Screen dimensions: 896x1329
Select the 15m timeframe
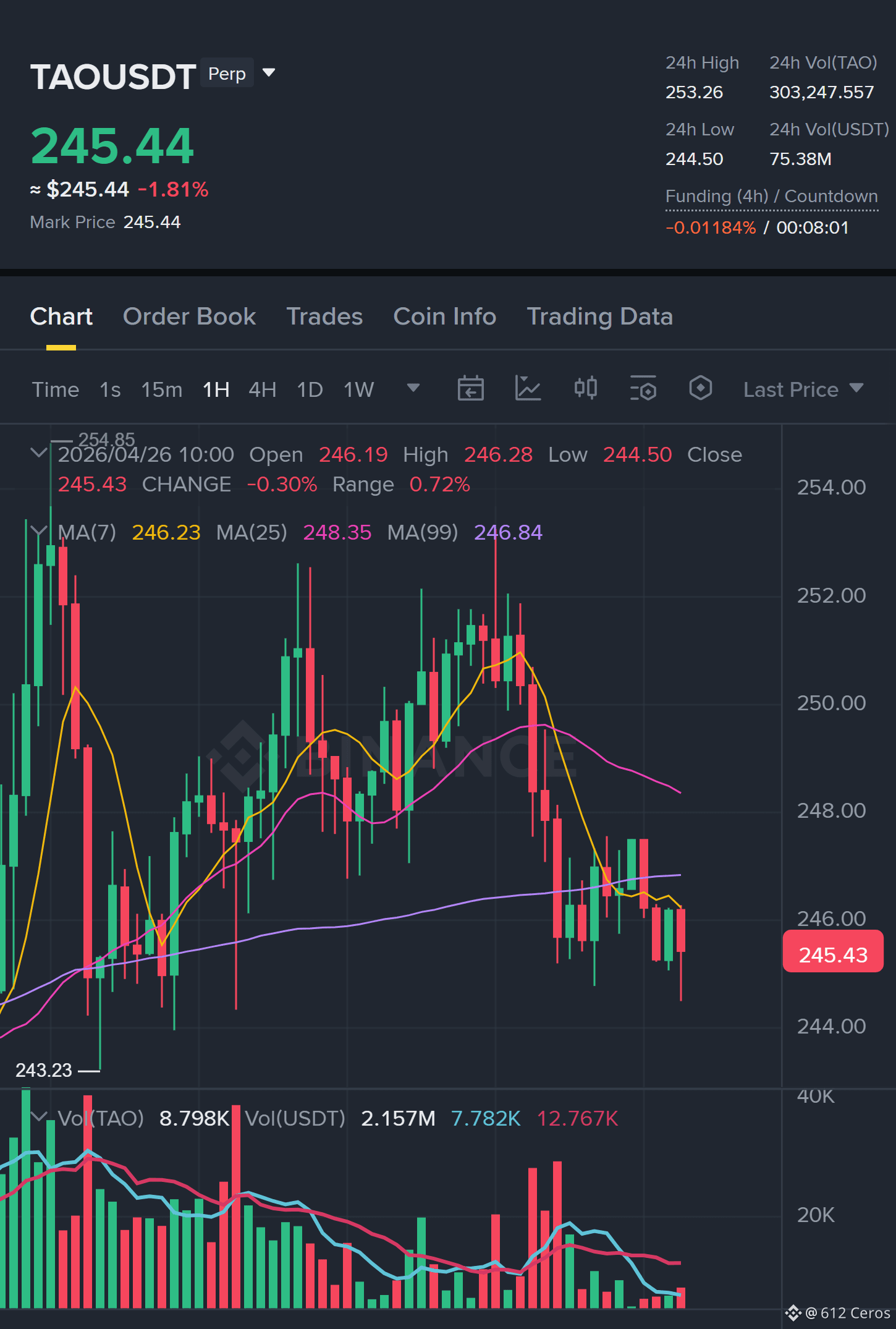coord(162,389)
